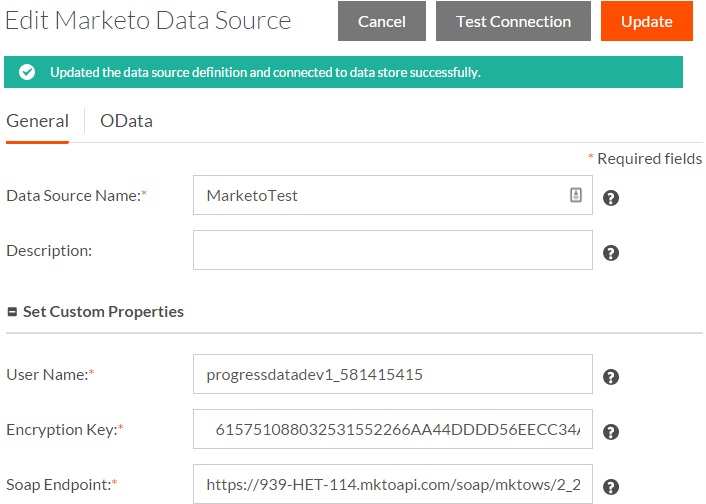
Task: Collapse the Set Custom Properties section
Action: pos(13,312)
